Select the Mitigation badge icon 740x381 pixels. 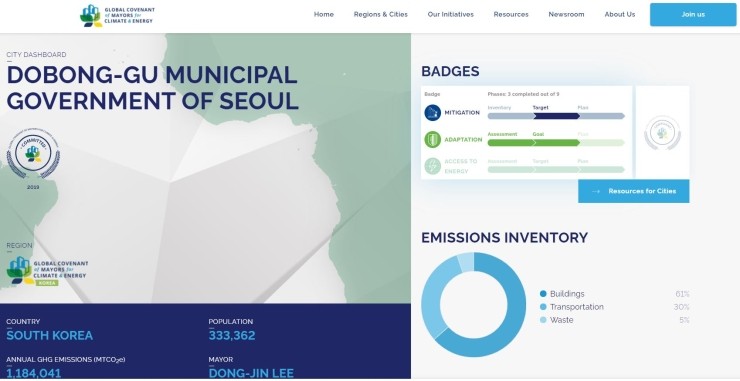tap(432, 113)
